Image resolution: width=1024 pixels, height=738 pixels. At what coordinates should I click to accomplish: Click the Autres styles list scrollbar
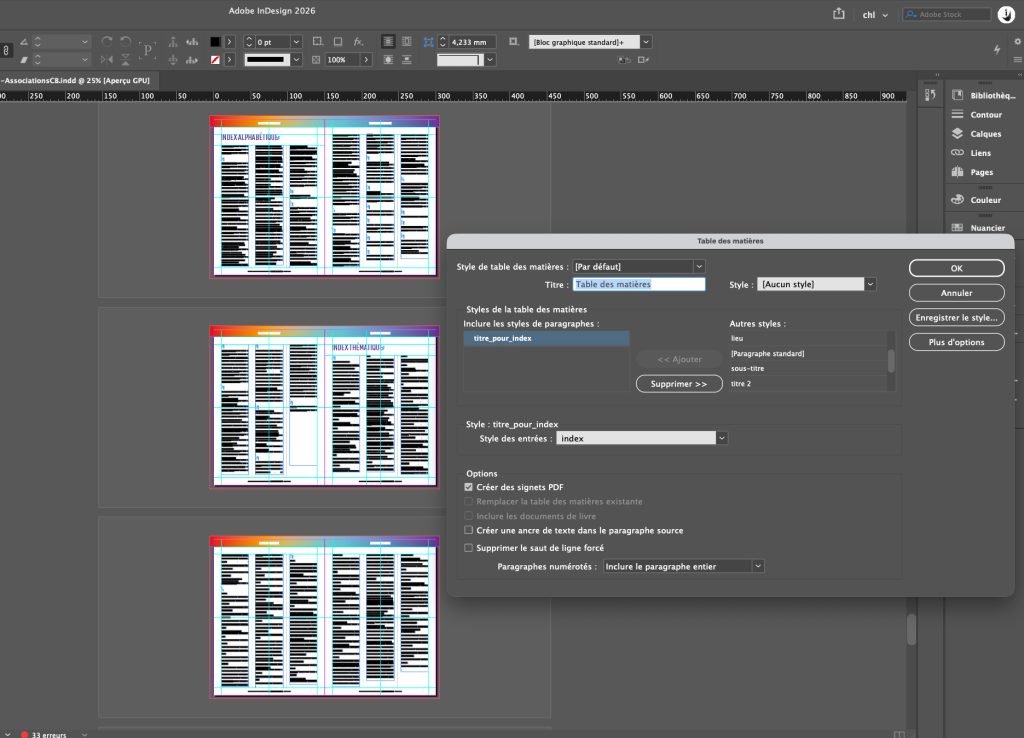click(891, 361)
